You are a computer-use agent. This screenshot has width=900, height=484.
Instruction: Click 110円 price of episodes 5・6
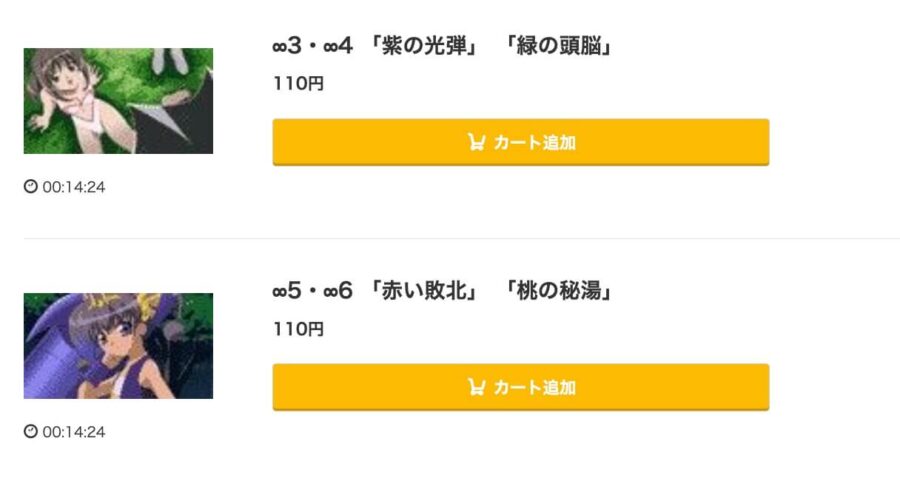pyautogui.click(x=298, y=329)
